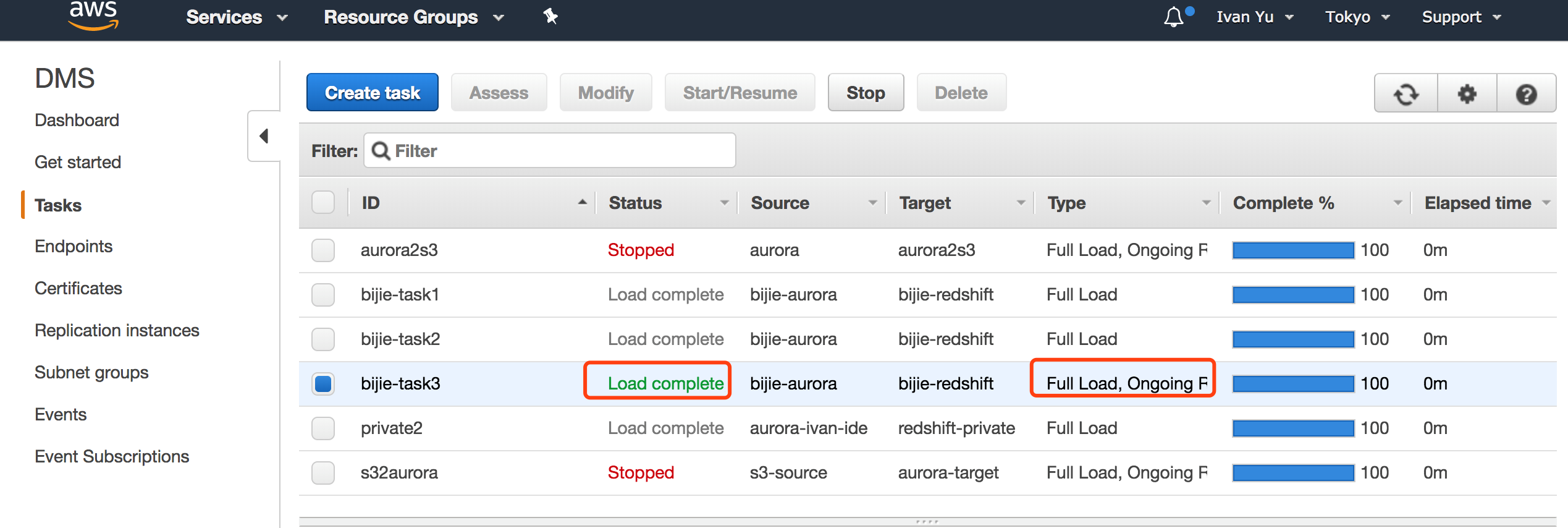Open the Elapsed time column dropdown arrow

(1546, 203)
